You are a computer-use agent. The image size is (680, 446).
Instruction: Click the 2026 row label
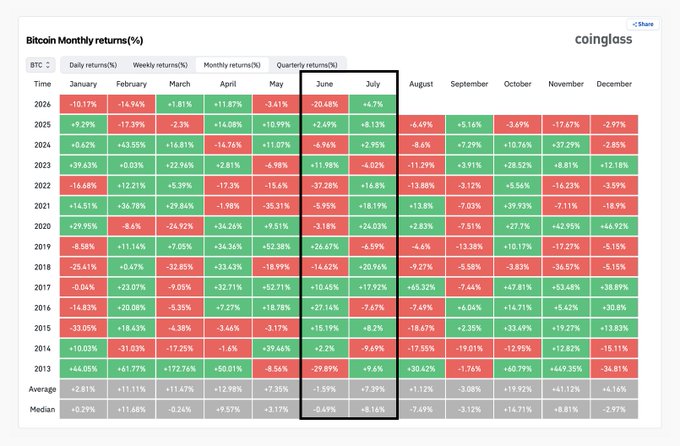pos(42,104)
